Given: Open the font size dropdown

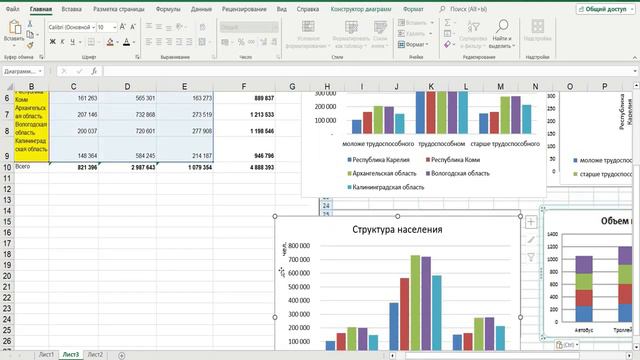Looking at the screenshot, I should click(x=114, y=27).
